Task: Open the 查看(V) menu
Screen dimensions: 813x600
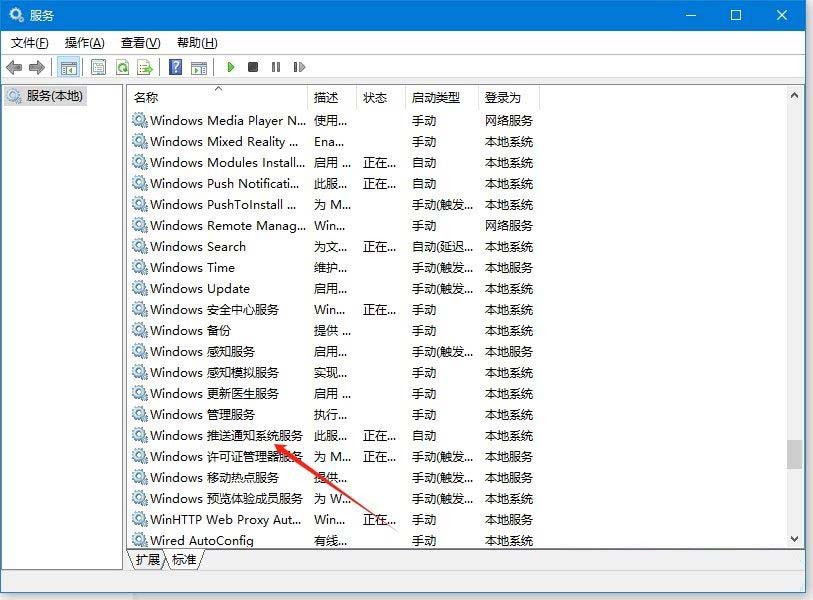Action: click(140, 42)
